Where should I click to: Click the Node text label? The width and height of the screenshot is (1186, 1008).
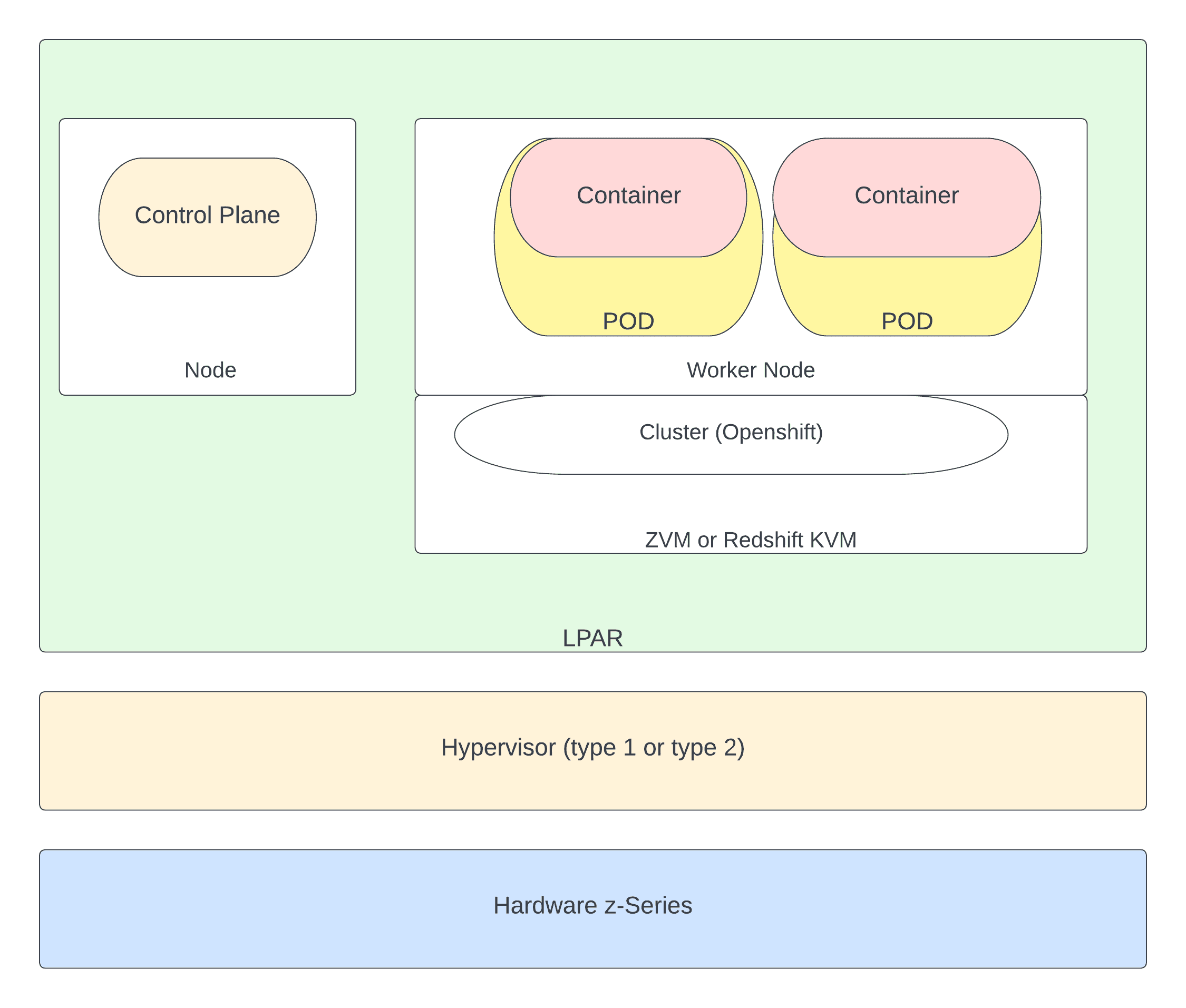209,370
